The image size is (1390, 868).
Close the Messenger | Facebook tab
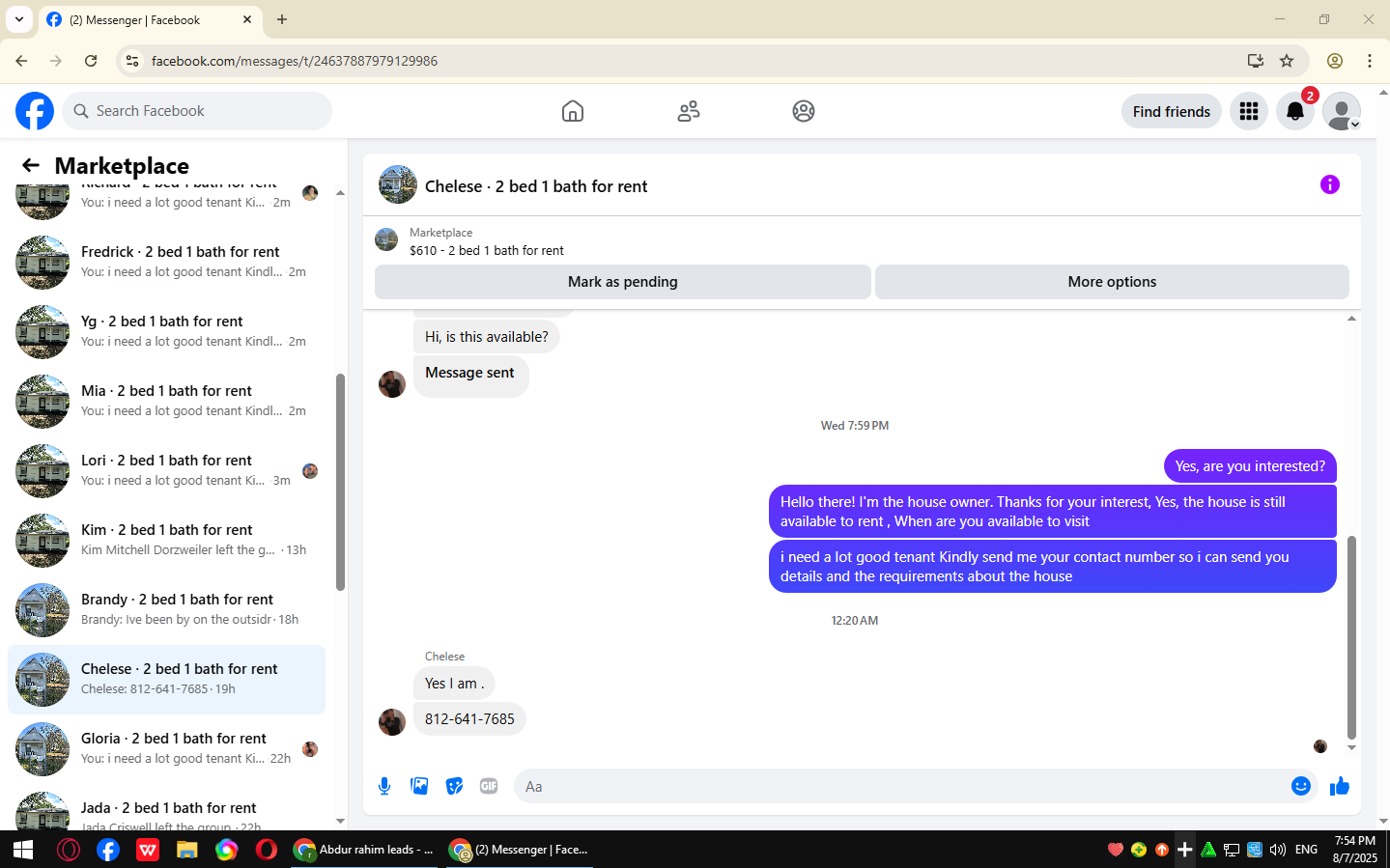click(247, 19)
